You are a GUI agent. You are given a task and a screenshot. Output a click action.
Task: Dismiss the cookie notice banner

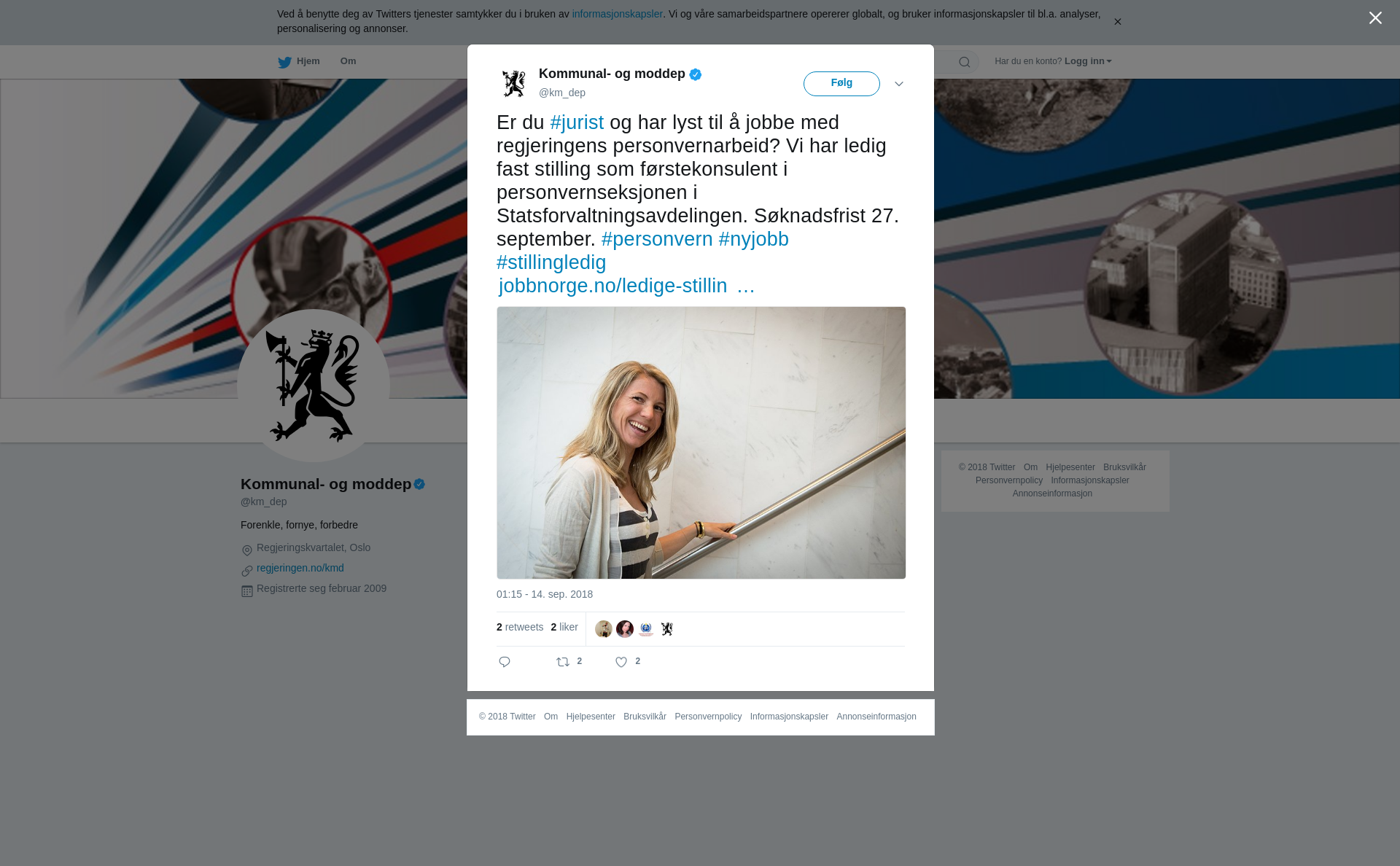click(x=1117, y=22)
